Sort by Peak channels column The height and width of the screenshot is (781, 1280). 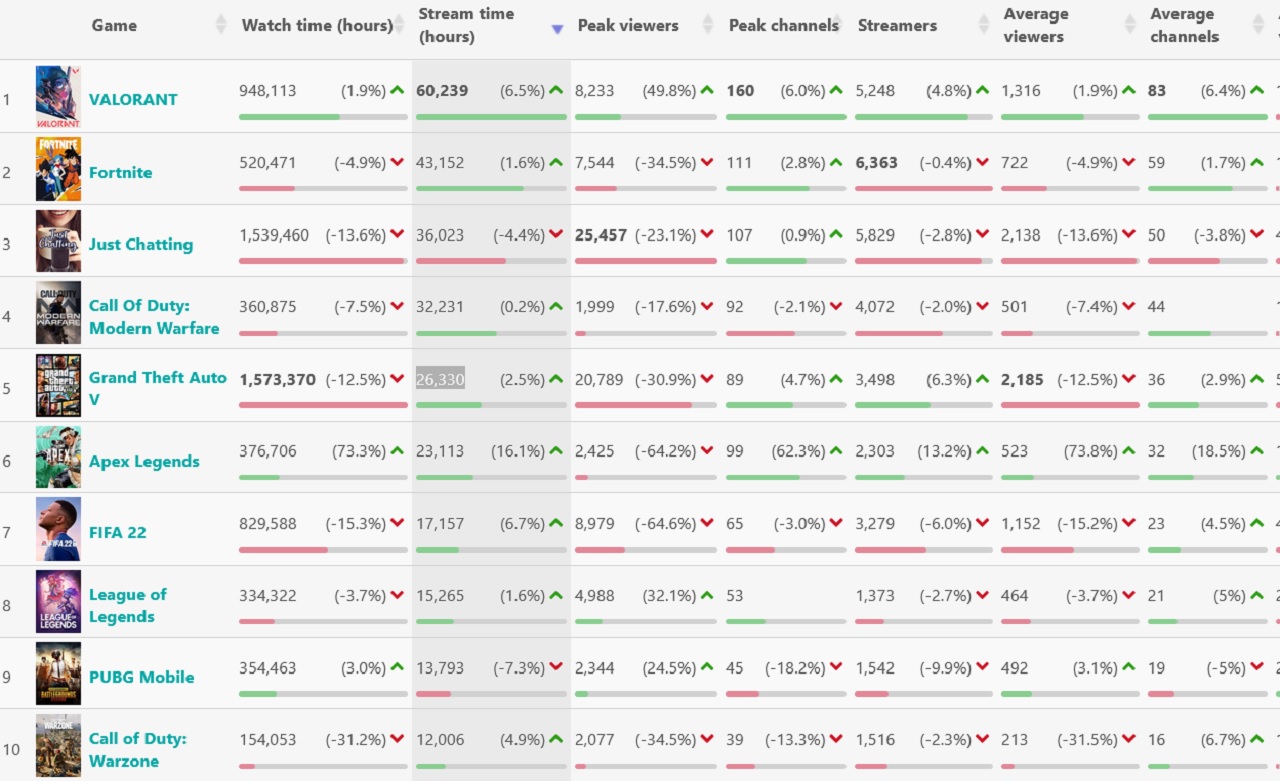pos(784,25)
